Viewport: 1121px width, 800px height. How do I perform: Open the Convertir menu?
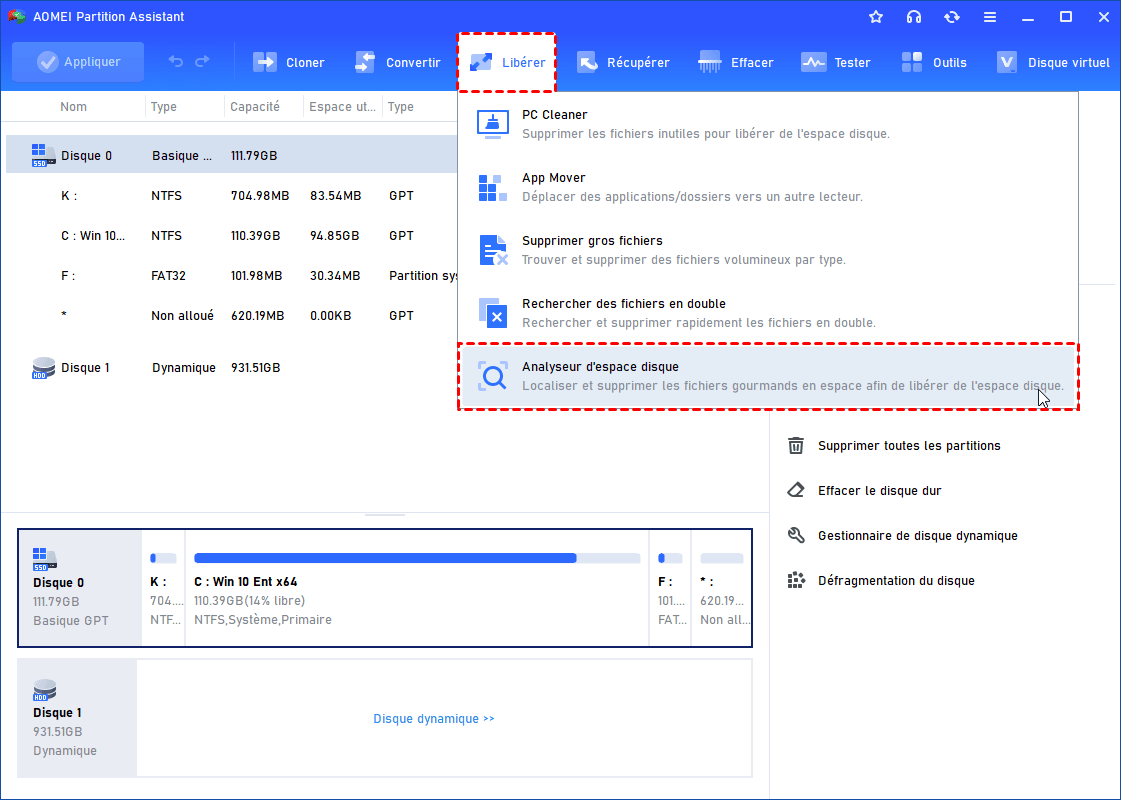(397, 62)
